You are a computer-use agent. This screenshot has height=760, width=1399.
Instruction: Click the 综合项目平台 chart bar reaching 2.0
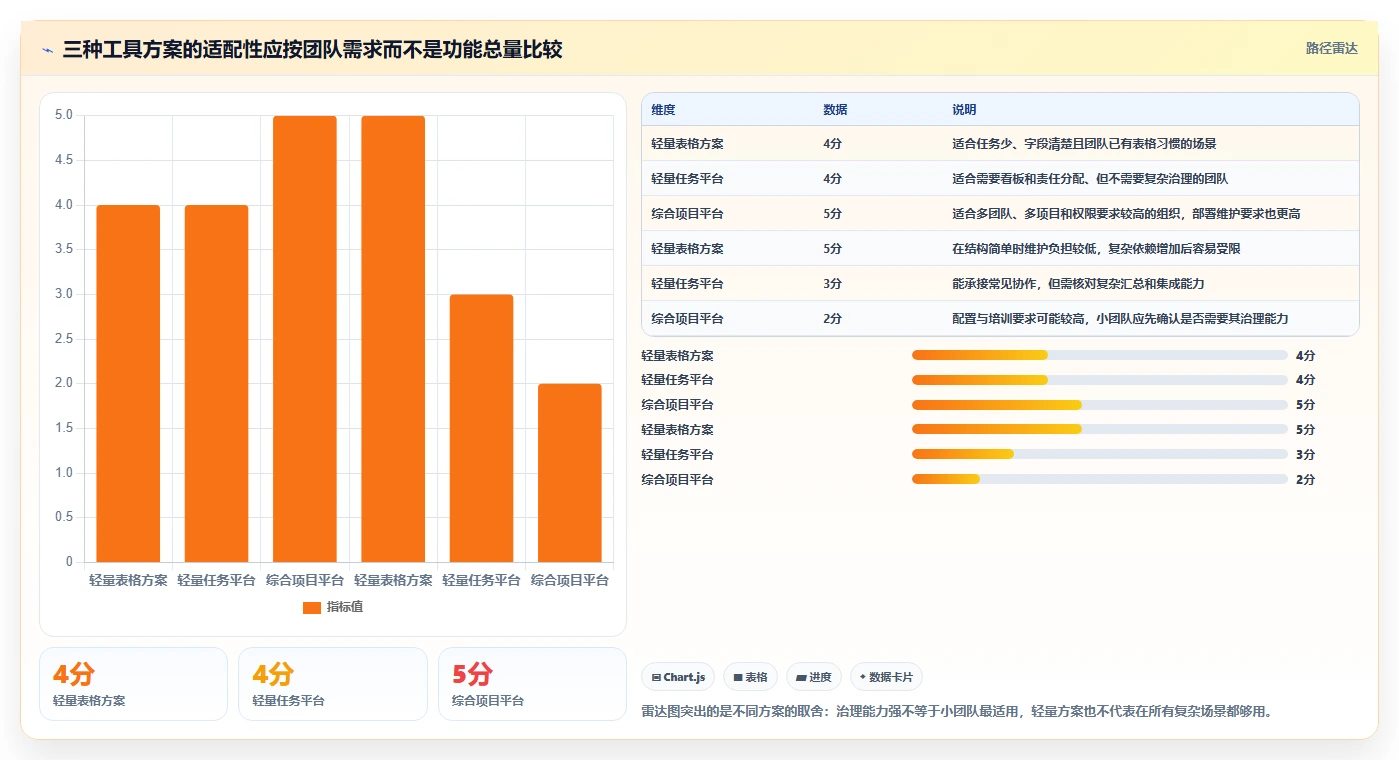570,473
